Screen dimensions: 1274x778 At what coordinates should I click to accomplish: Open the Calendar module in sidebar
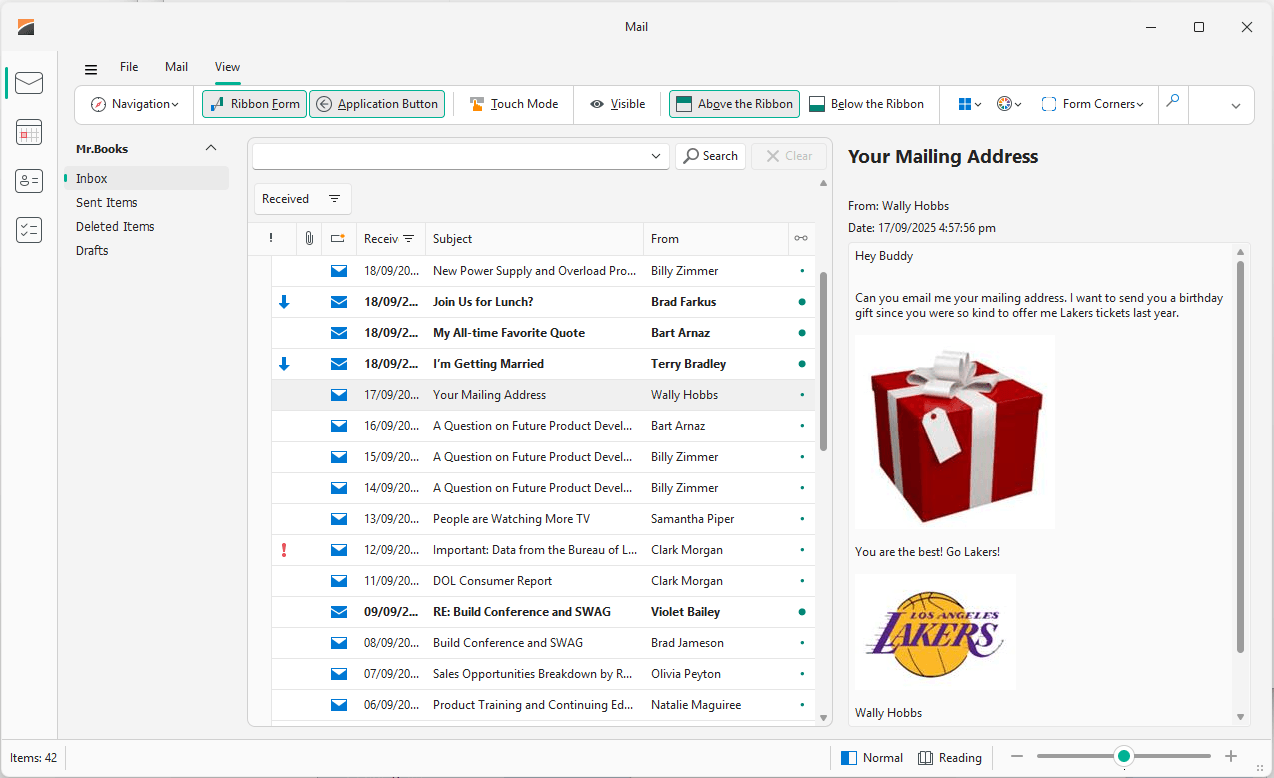coord(29,132)
